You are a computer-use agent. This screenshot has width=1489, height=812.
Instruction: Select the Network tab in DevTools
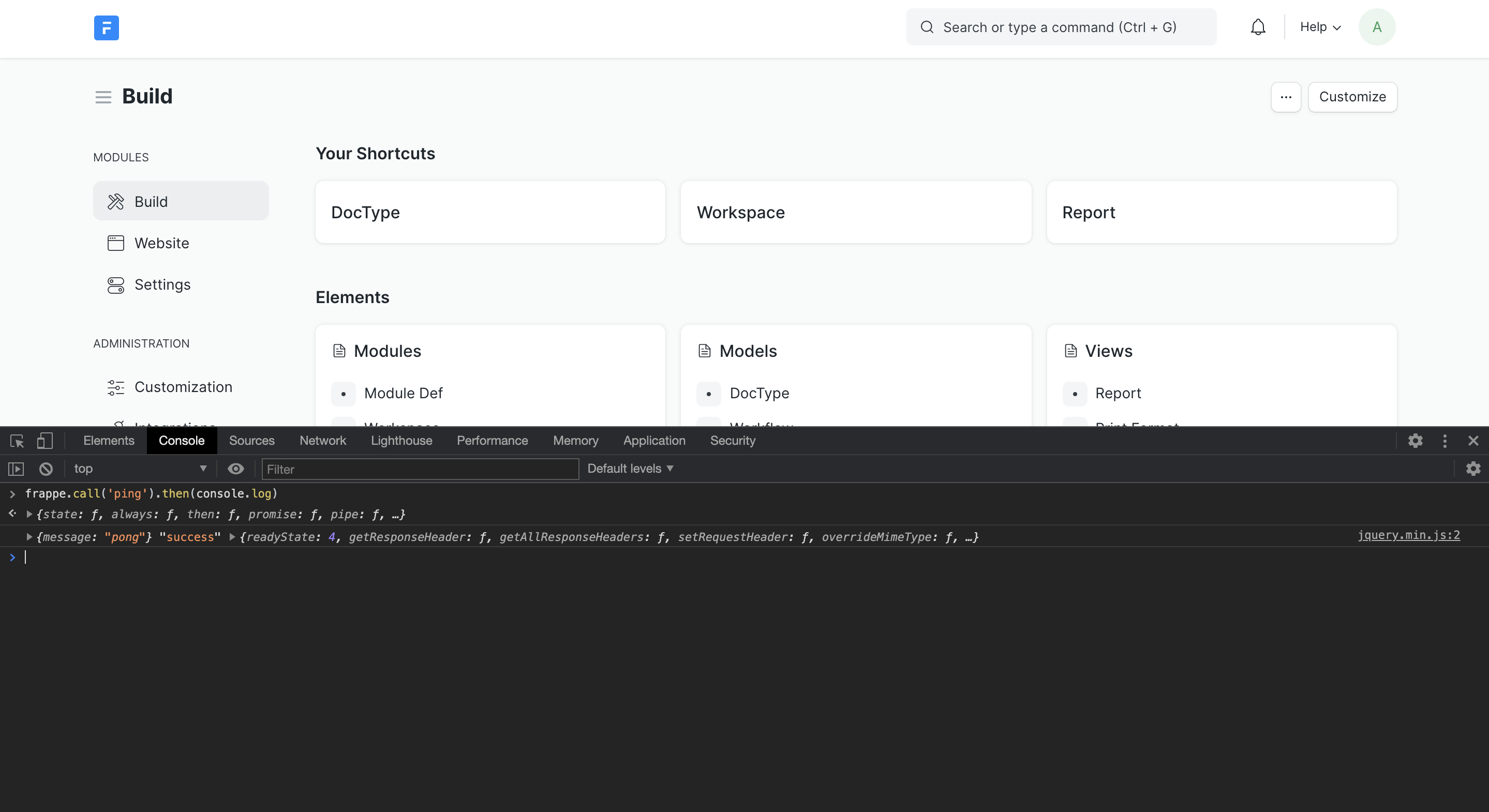click(x=322, y=440)
